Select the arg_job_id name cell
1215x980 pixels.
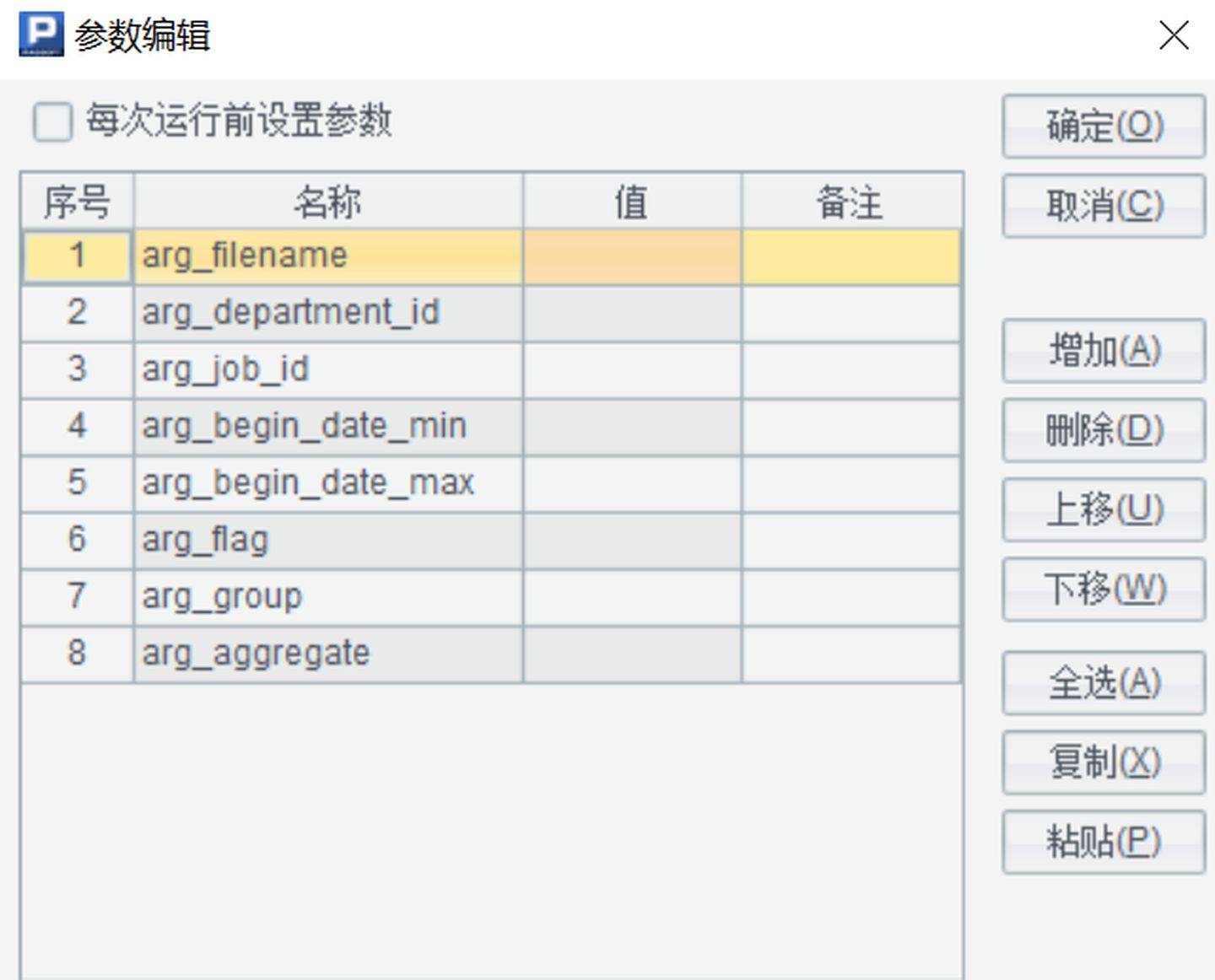point(327,370)
